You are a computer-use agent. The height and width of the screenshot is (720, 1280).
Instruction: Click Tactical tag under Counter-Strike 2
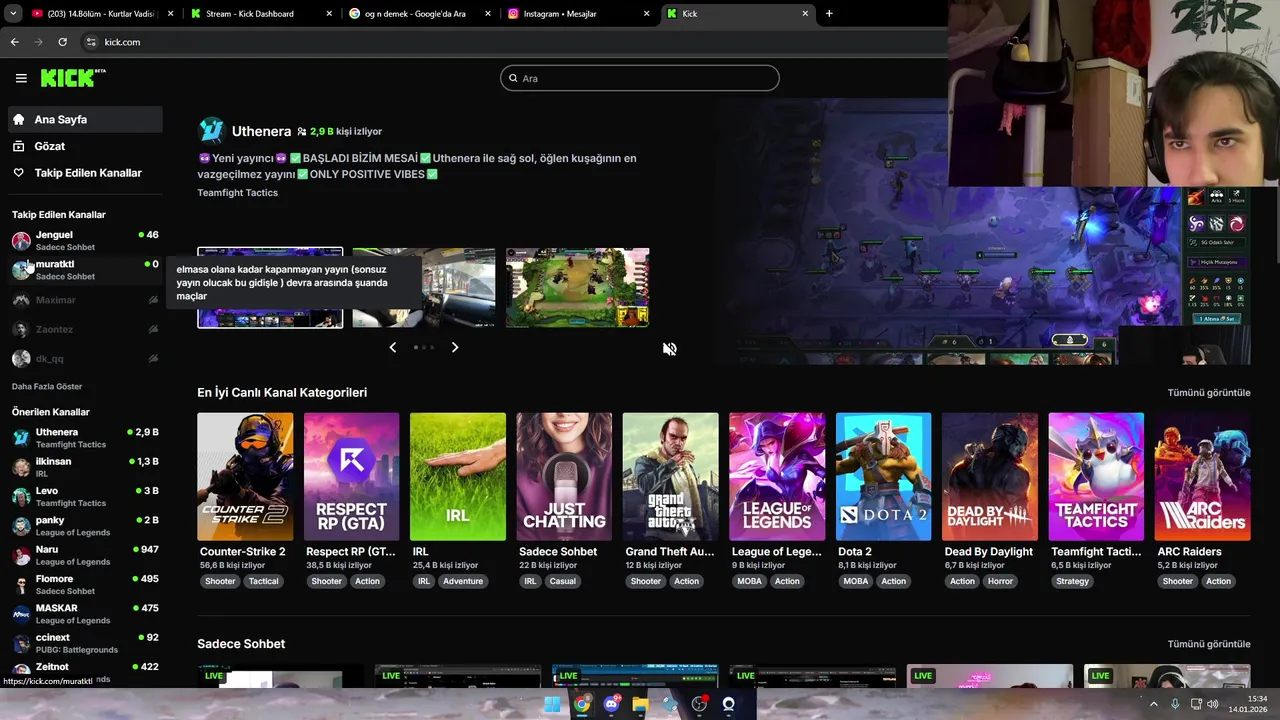click(x=264, y=581)
